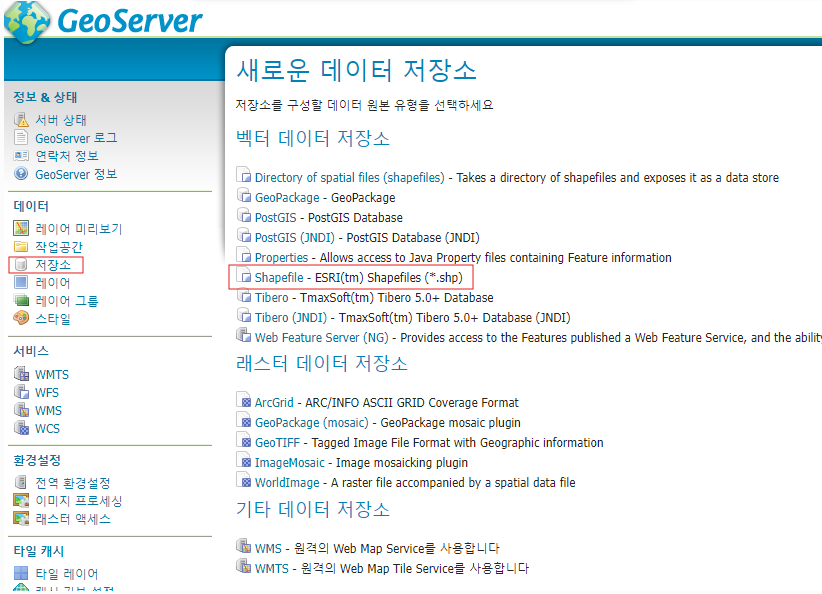822x594 pixels.
Task: Choose ImageMosaic raster store
Action: pos(290,462)
